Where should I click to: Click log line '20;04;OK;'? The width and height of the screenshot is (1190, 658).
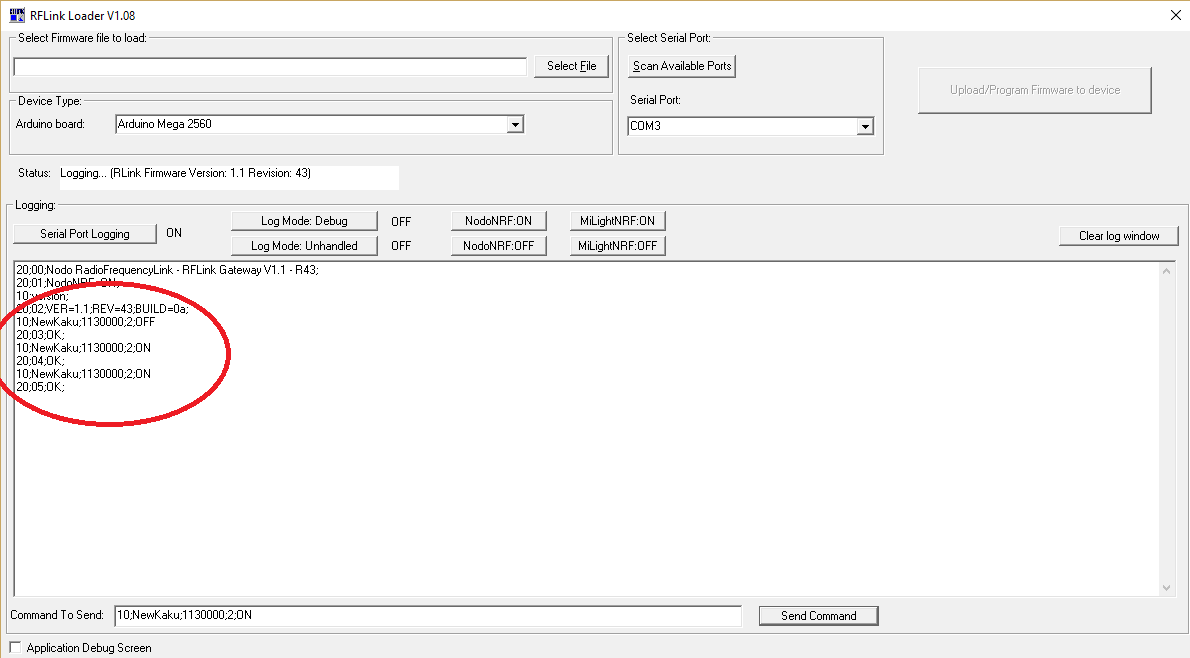40,360
